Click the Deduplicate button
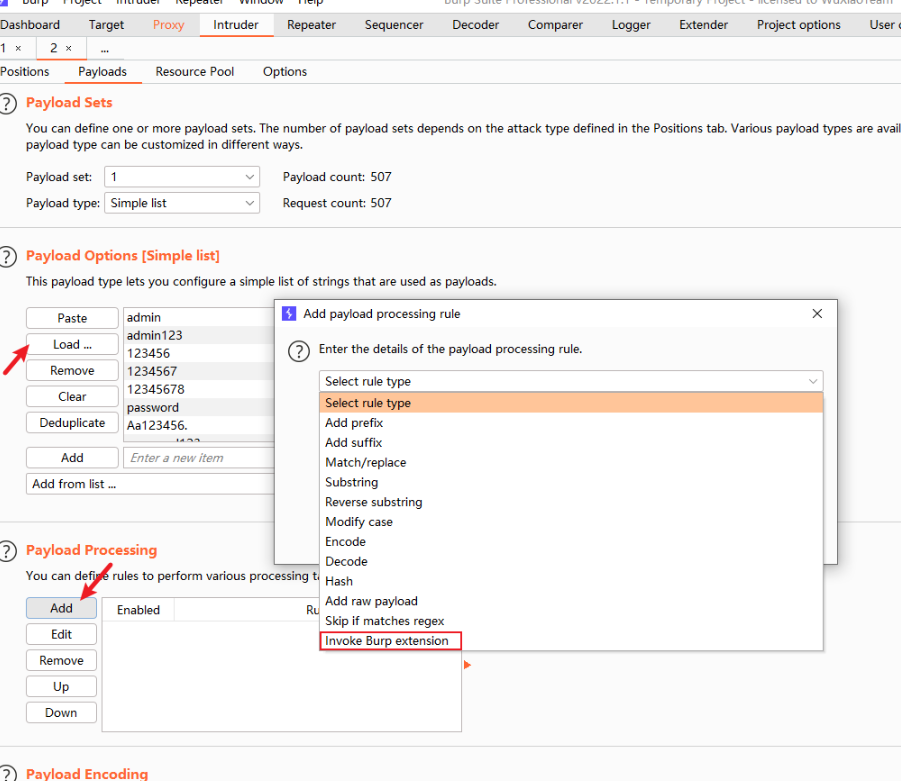This screenshot has width=901, height=781. click(x=72, y=422)
